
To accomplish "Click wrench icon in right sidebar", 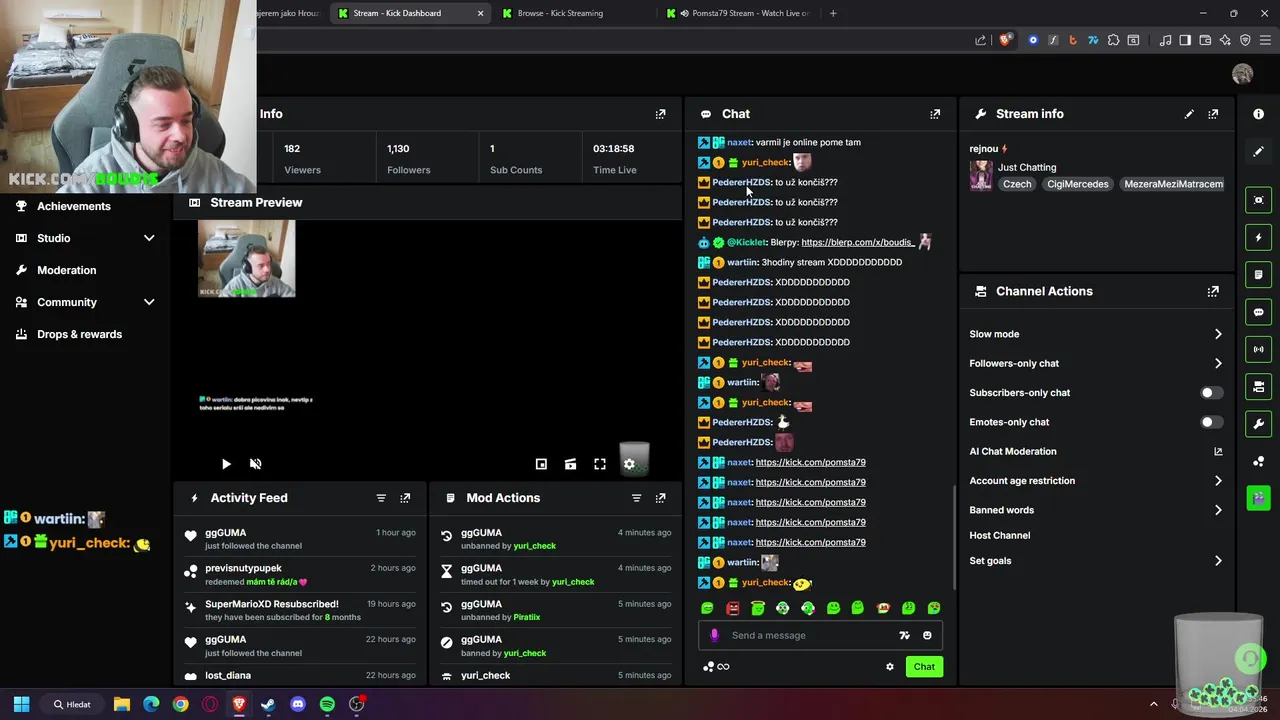I will 1258,424.
